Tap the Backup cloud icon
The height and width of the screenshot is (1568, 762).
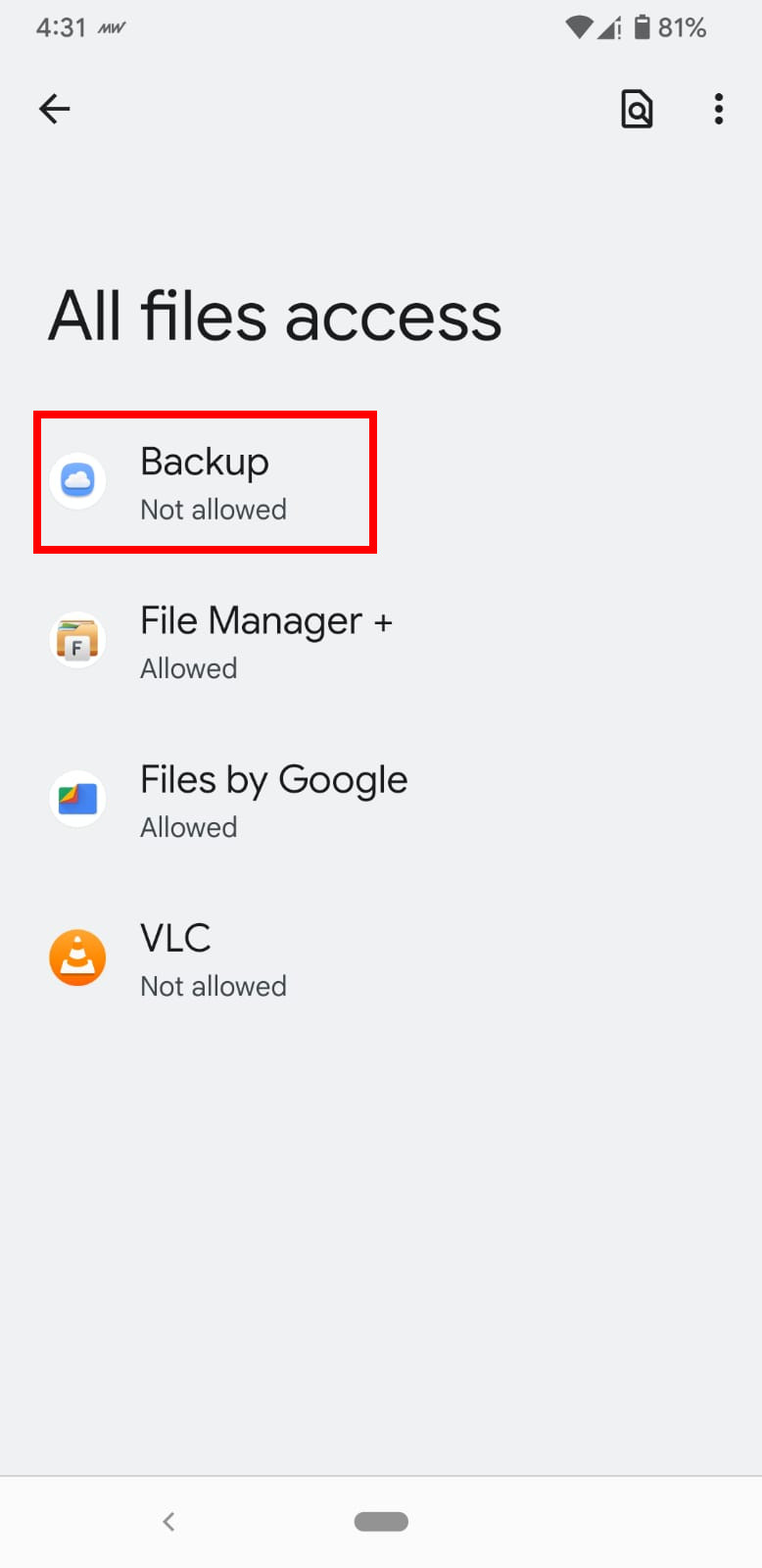77,481
